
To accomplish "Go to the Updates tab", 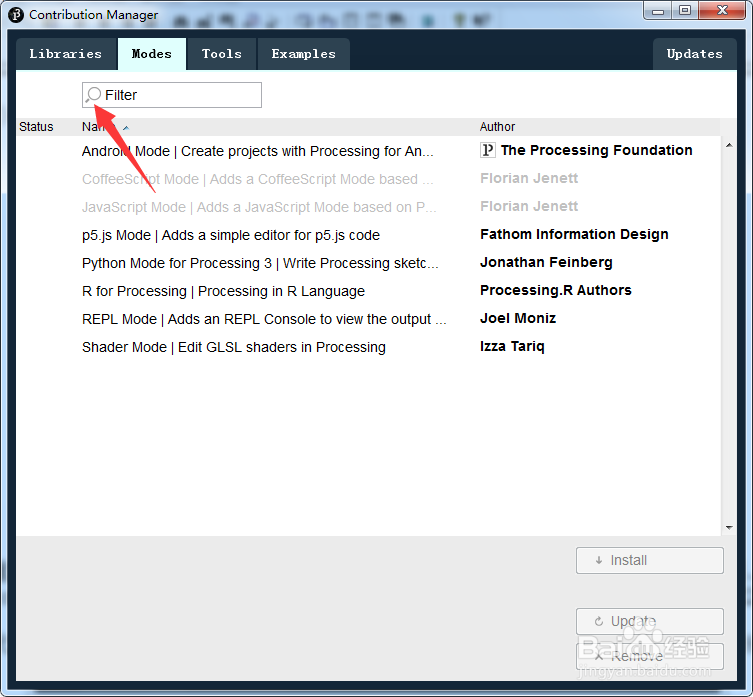I will tap(694, 54).
